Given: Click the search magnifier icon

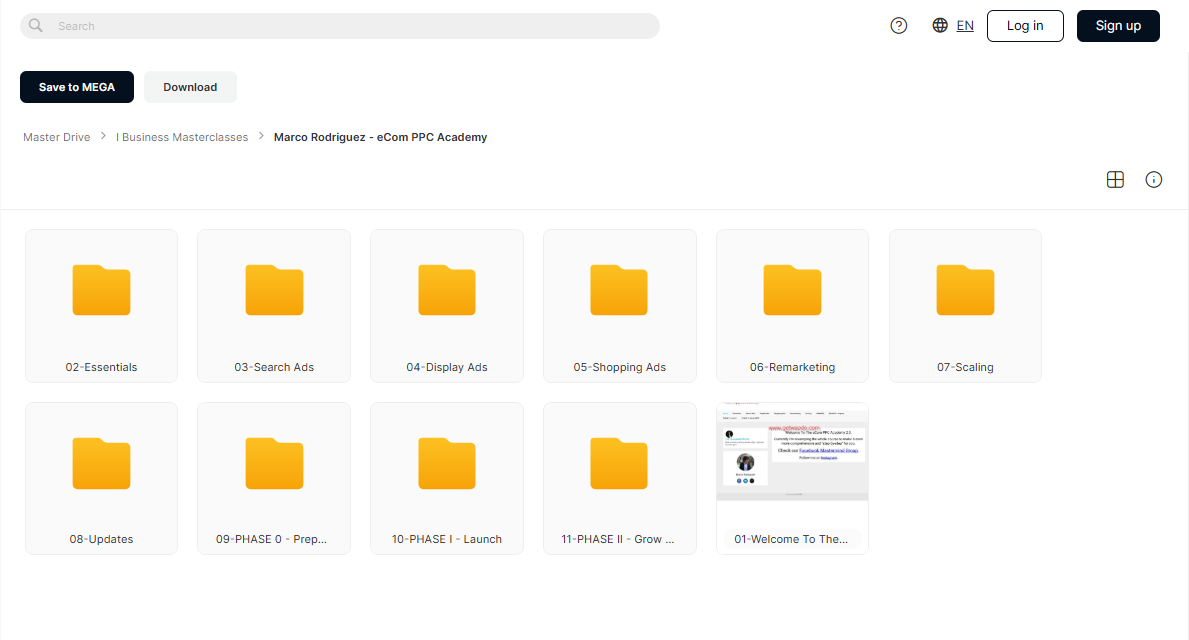Looking at the screenshot, I should pos(36,26).
